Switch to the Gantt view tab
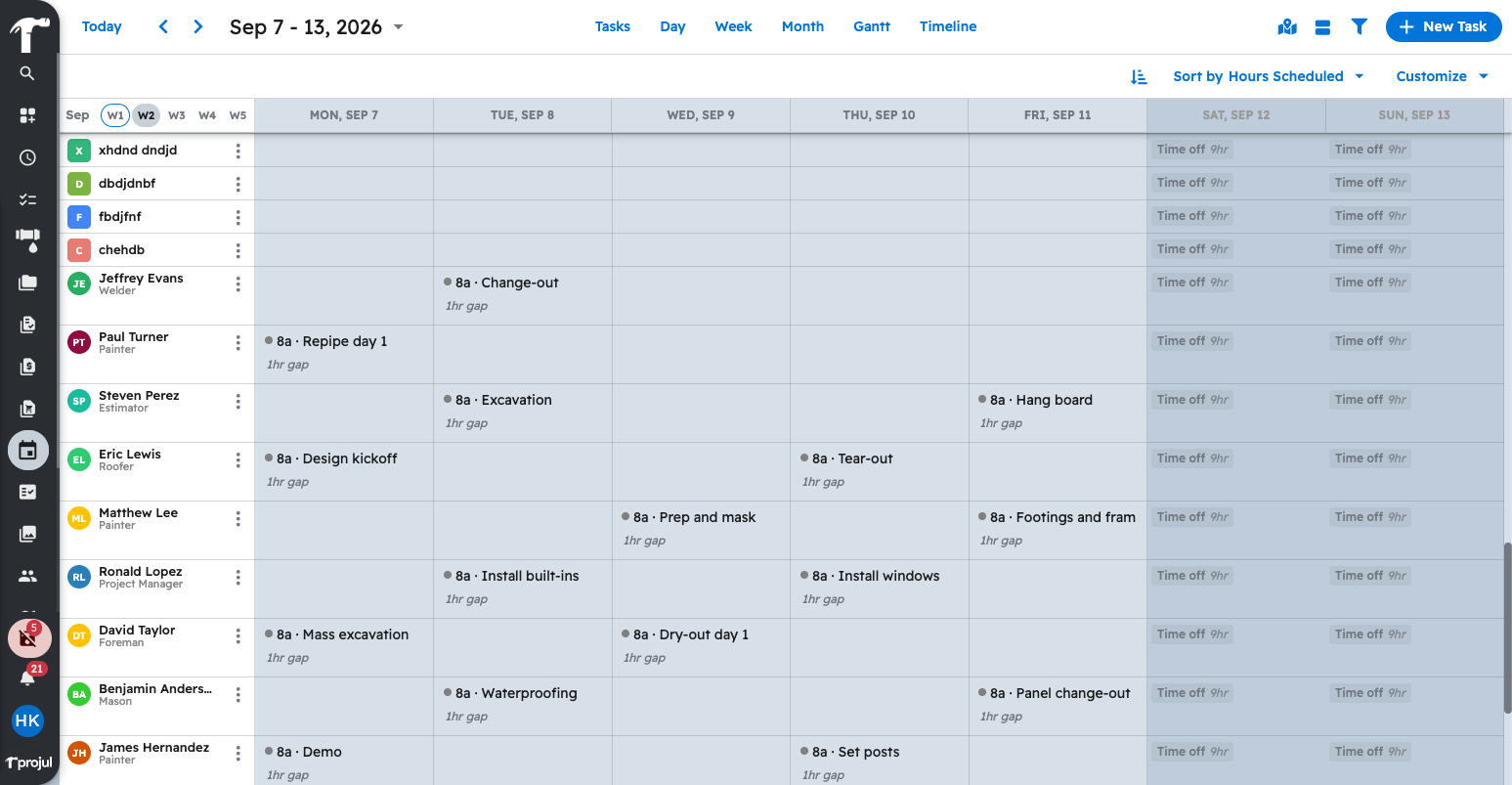 click(871, 26)
